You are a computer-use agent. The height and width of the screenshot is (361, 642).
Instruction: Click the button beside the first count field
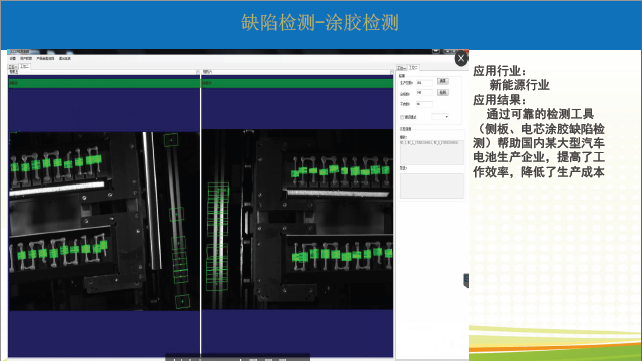(x=443, y=81)
